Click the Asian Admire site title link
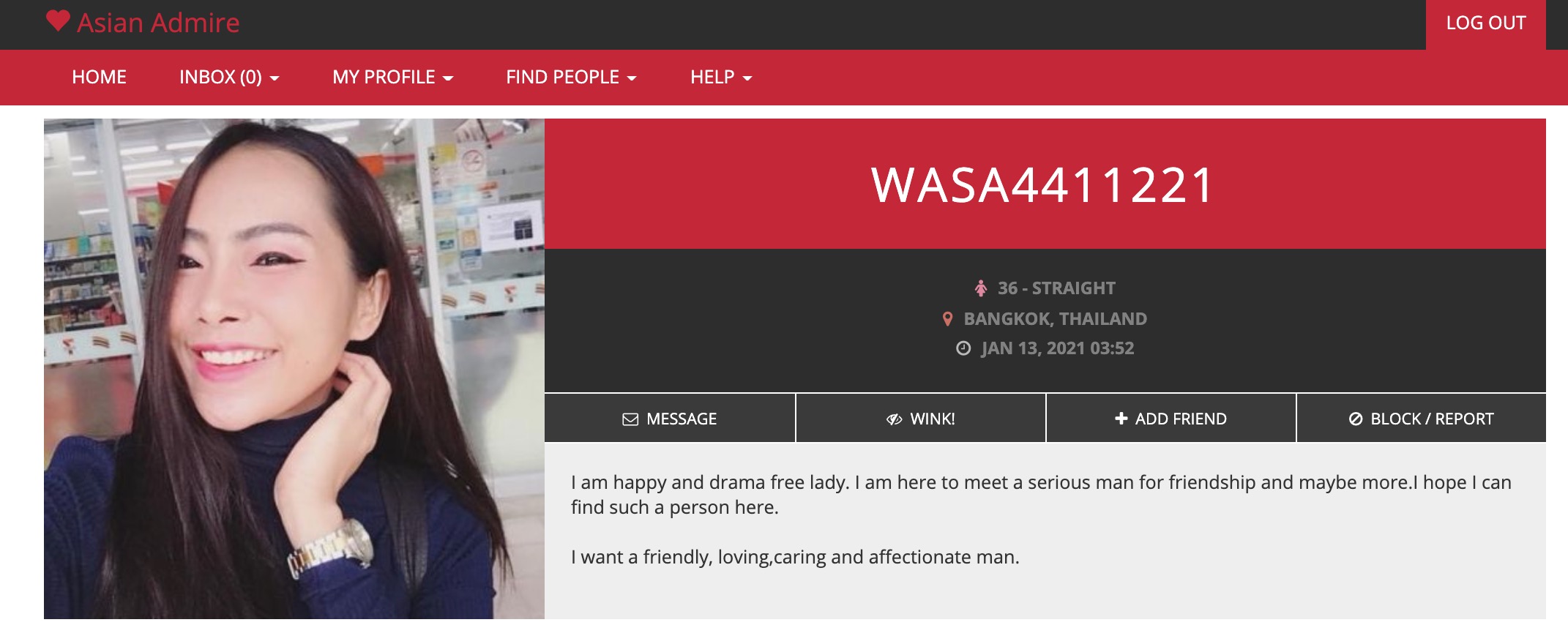The image size is (1568, 625). (x=158, y=23)
